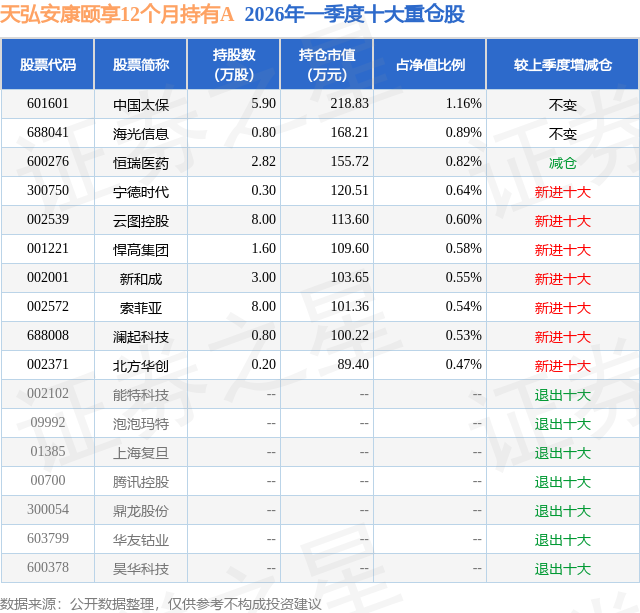Click the 较上季度增减仓 column header
The width and height of the screenshot is (640, 613).
coord(562,64)
